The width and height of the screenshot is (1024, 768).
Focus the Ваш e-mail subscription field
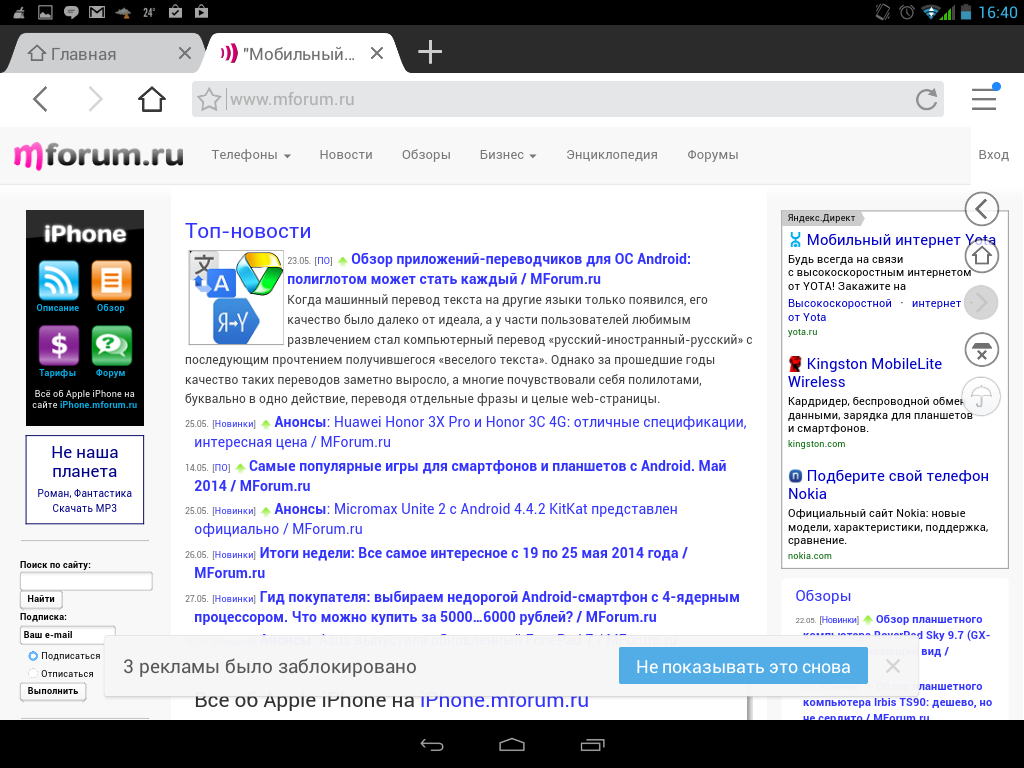pyautogui.click(x=68, y=635)
